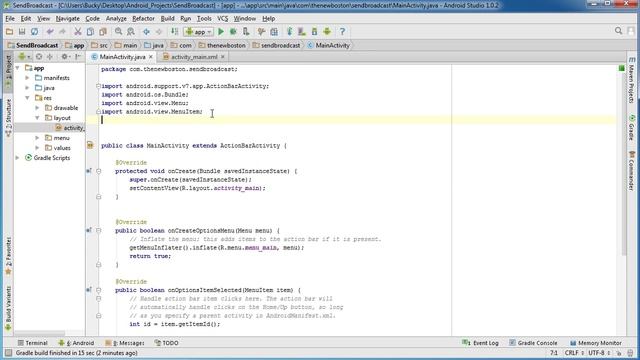Open the File menu
Screen dimensions: 640x360
pos(10,18)
